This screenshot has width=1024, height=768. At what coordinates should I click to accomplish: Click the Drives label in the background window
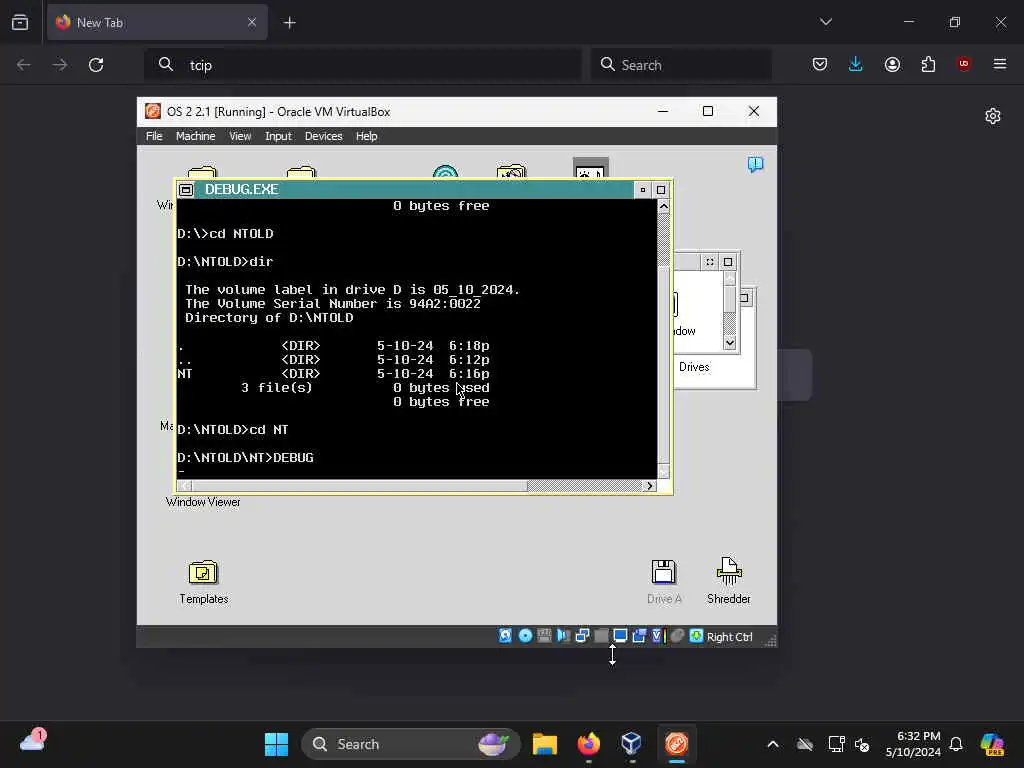[694, 367]
